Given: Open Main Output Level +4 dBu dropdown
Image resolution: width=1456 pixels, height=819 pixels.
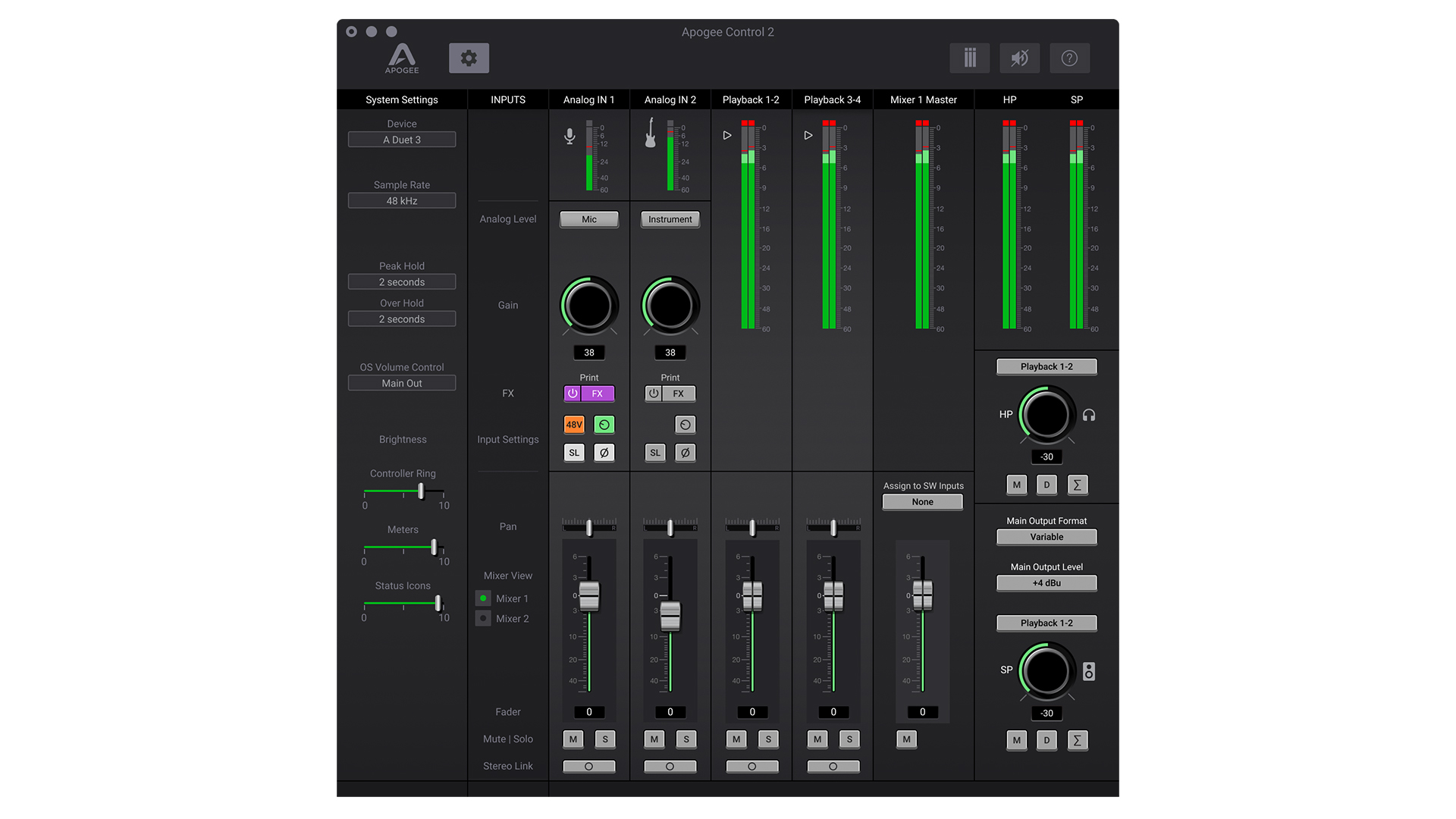Looking at the screenshot, I should [x=1046, y=583].
